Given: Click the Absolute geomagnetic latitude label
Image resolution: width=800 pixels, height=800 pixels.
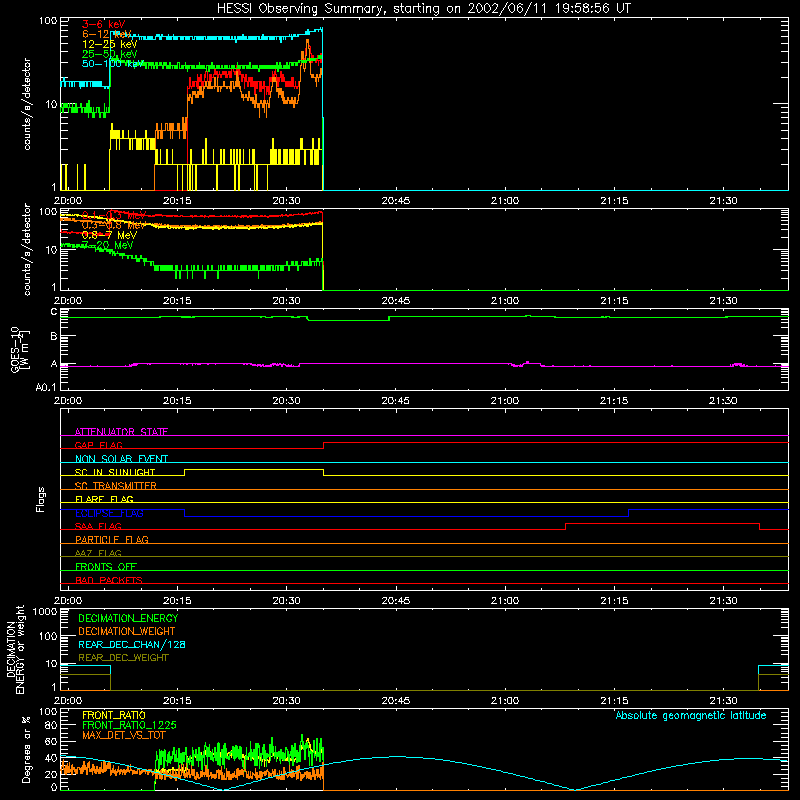Looking at the screenshot, I should point(691,715).
